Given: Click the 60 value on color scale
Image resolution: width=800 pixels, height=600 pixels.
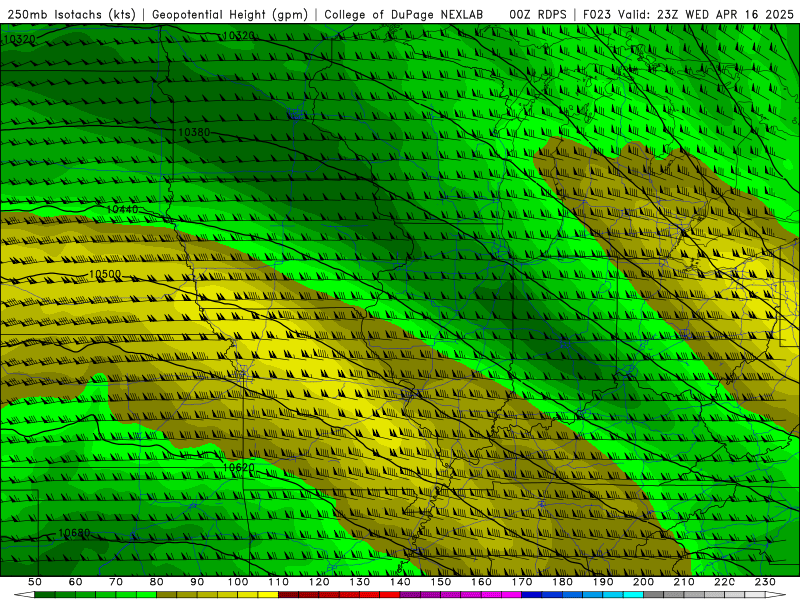Looking at the screenshot, I should (76, 582).
